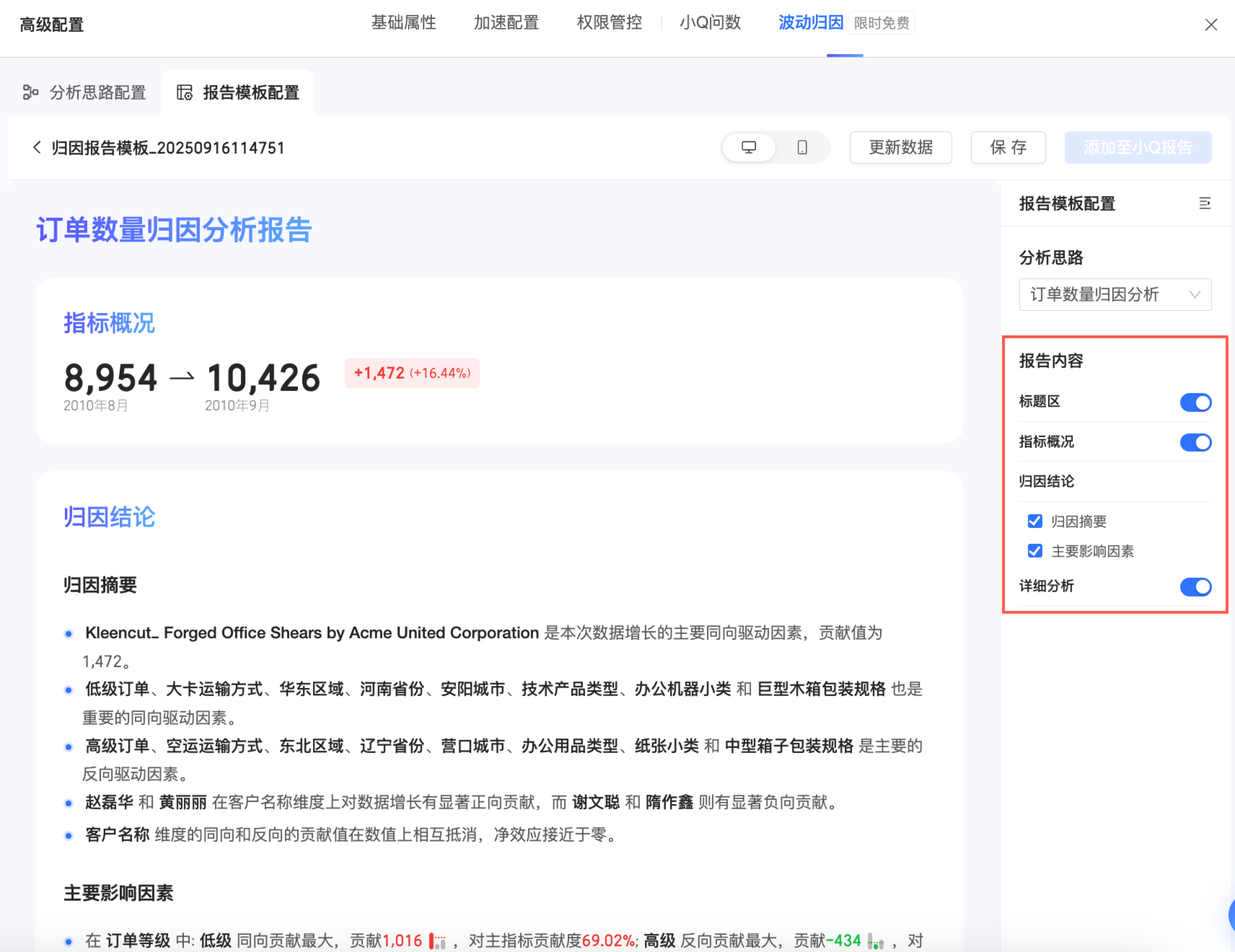Uncheck the 主要影响因素 checkbox
The width and height of the screenshot is (1235, 952).
(1035, 551)
